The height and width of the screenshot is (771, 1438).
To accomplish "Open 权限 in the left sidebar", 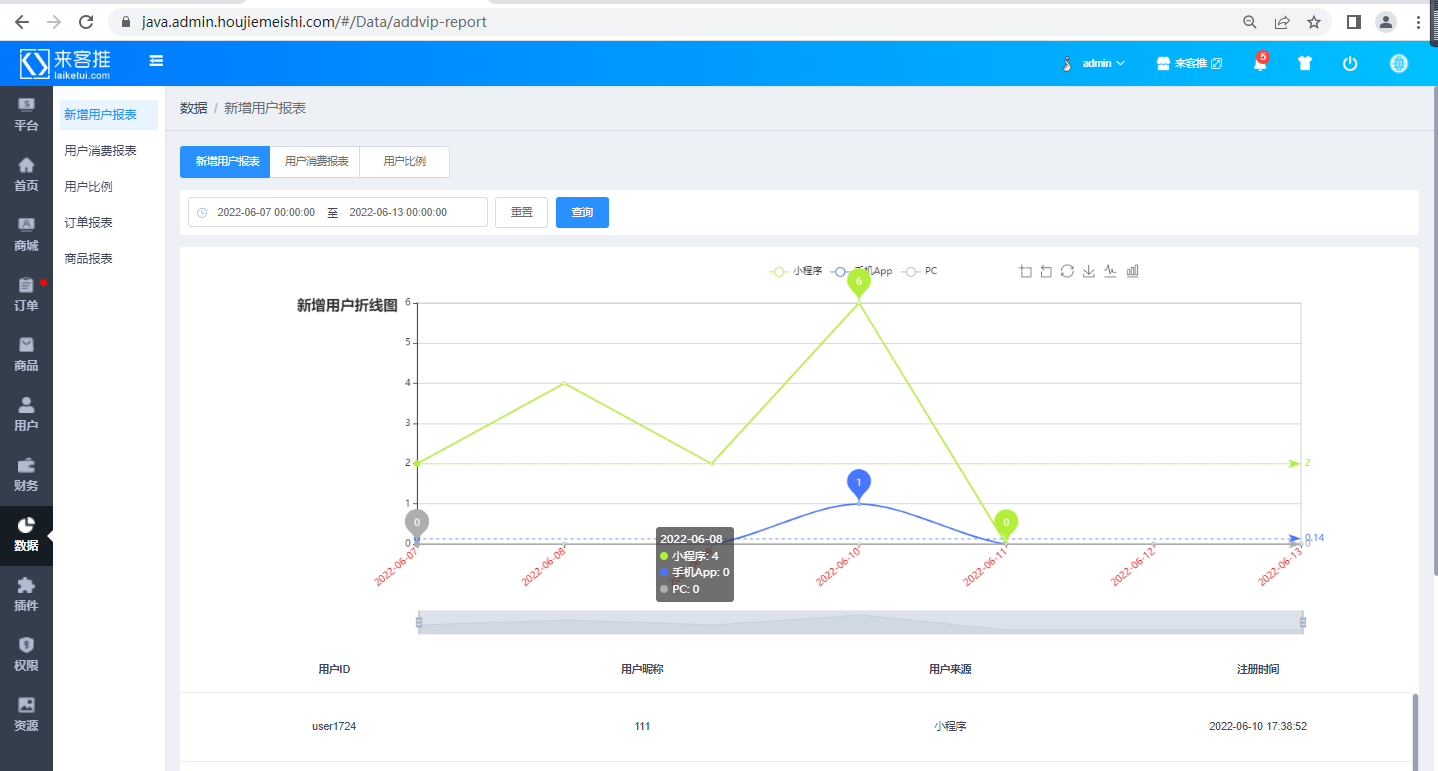I will [26, 655].
